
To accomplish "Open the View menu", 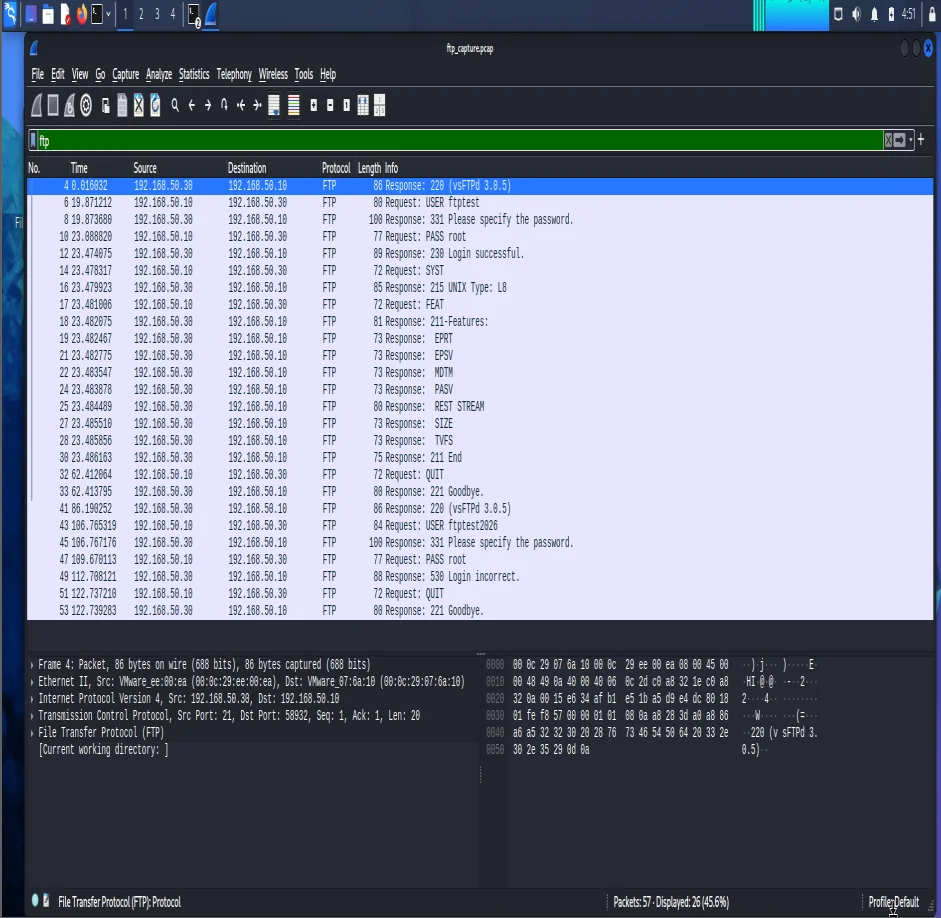I will click(x=80, y=74).
